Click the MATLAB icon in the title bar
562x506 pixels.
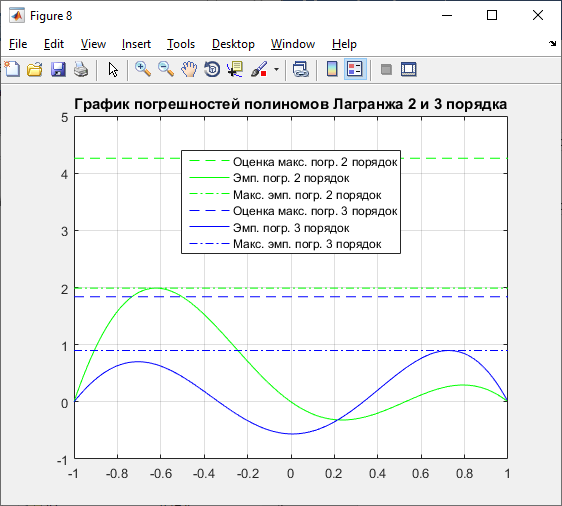[x=17, y=16]
